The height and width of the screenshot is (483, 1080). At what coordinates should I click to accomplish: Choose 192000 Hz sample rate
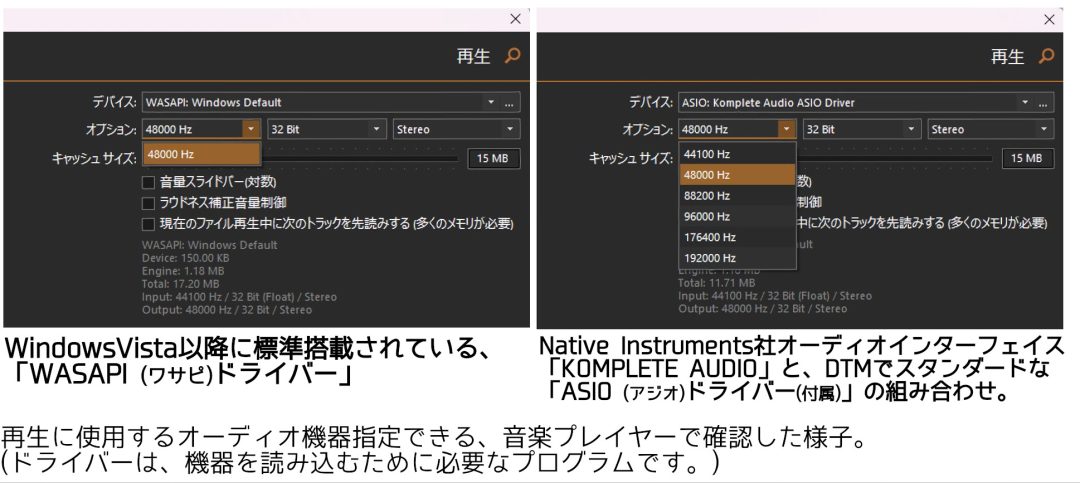coord(737,258)
